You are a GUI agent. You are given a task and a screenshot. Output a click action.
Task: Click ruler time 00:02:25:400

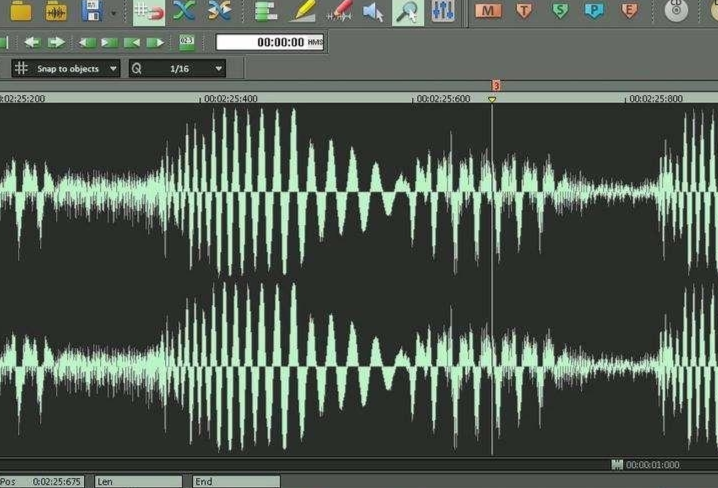(x=230, y=98)
